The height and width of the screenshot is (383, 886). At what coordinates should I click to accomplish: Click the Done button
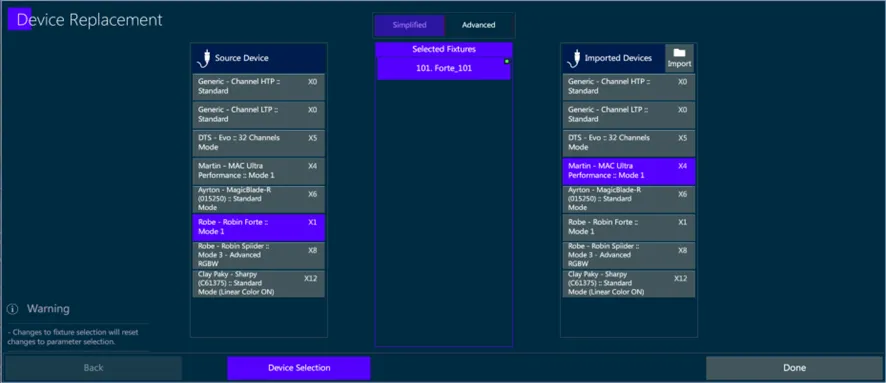(x=794, y=368)
